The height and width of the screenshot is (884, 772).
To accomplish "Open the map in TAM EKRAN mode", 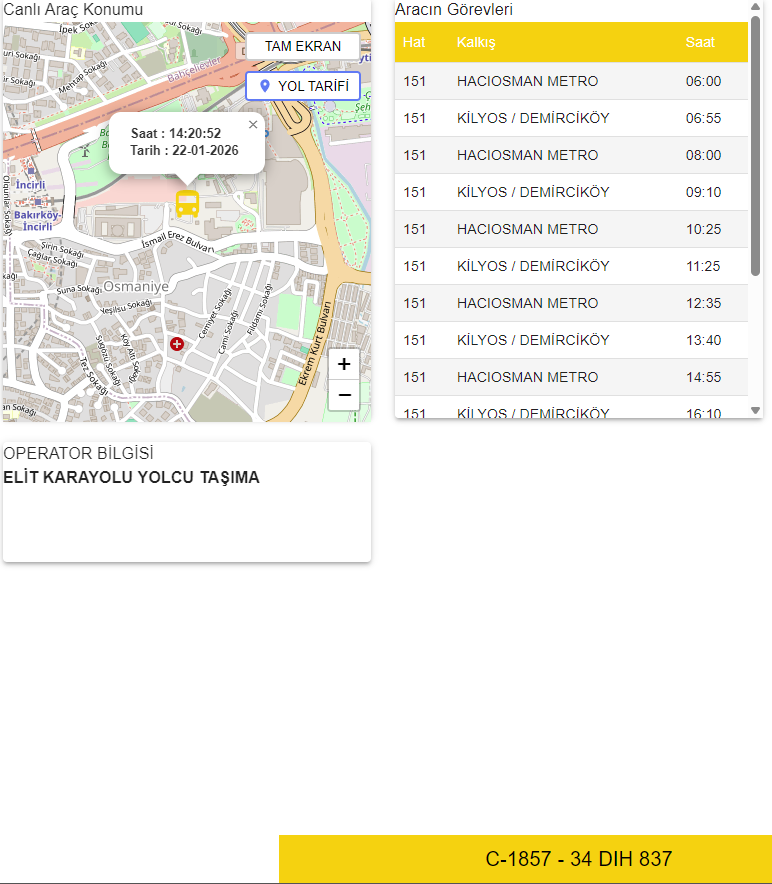I will tap(302, 46).
